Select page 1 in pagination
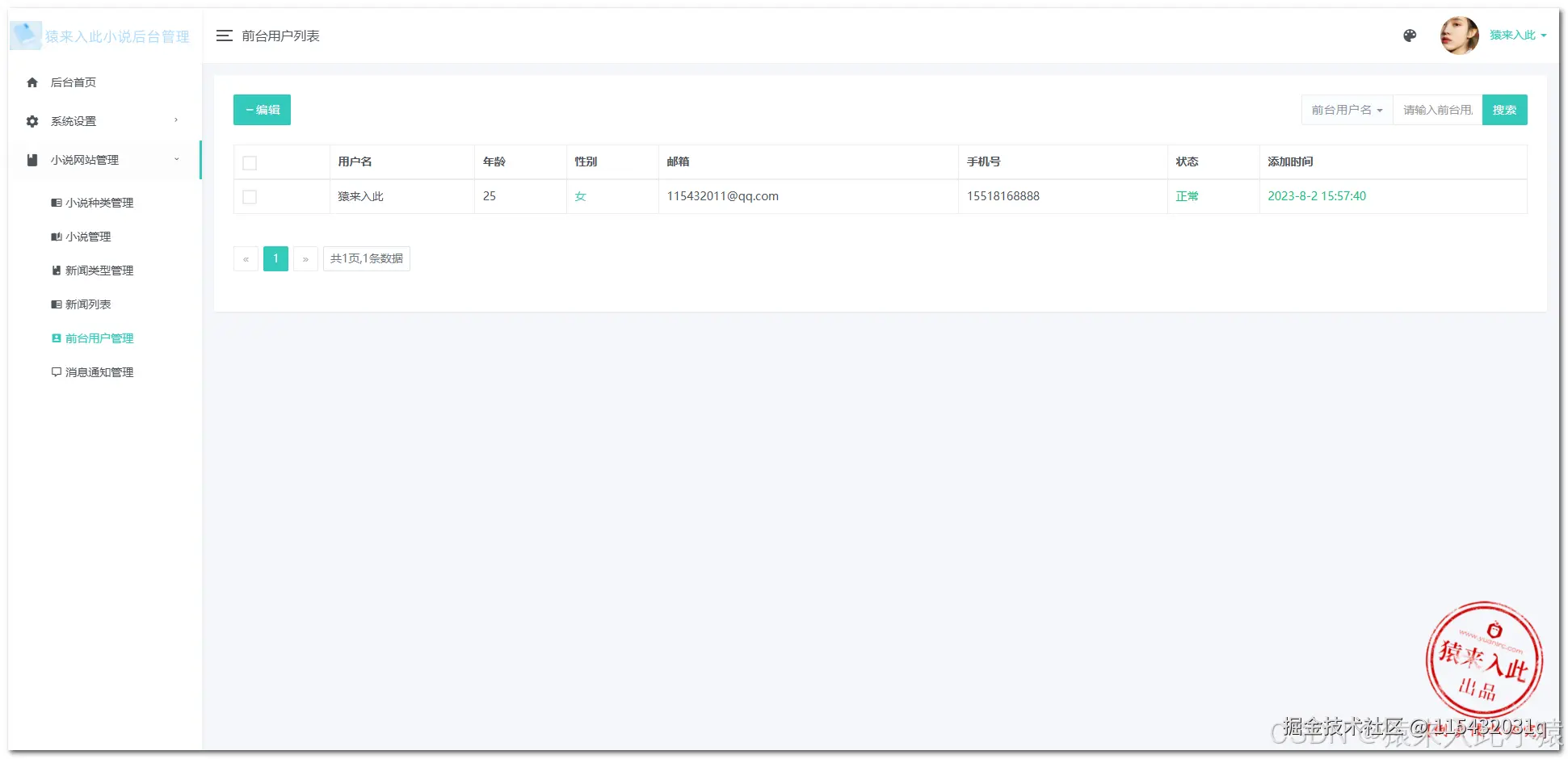This screenshot has height=759, width=1568. pyautogui.click(x=275, y=258)
